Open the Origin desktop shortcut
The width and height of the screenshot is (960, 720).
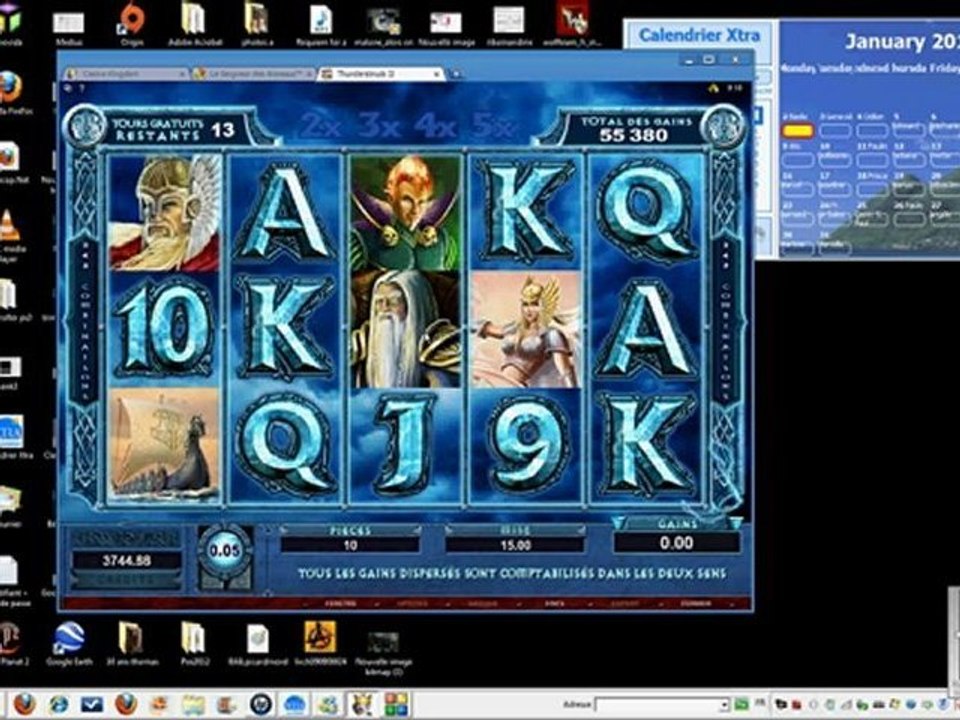(x=132, y=22)
